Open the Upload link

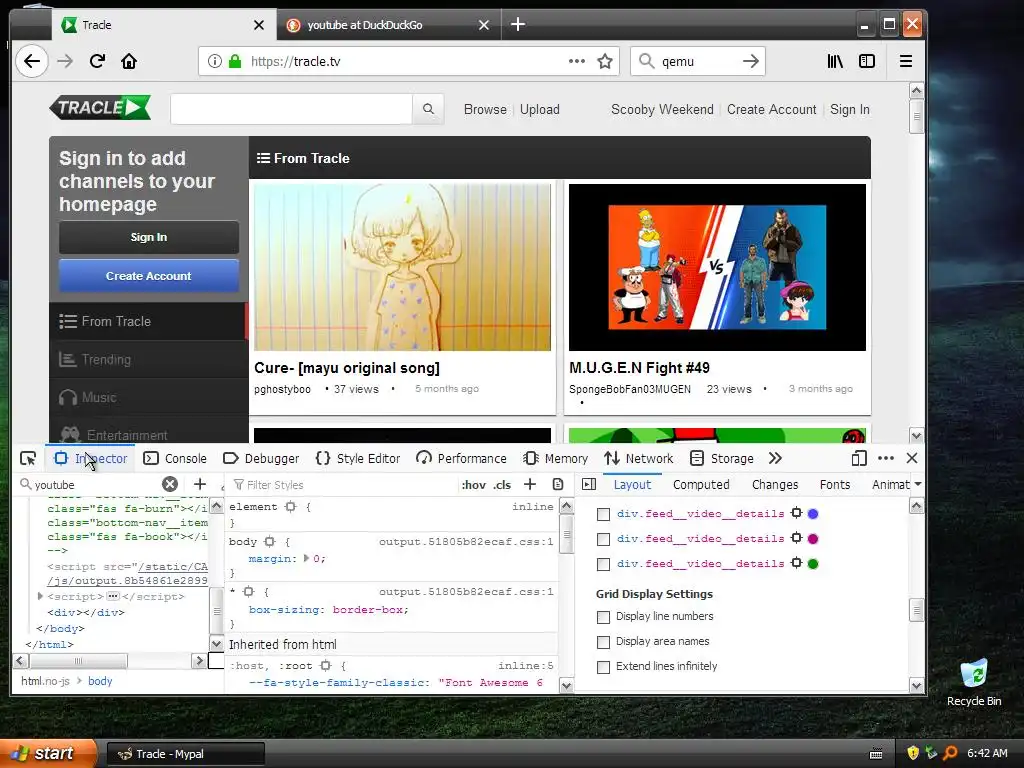[539, 109]
